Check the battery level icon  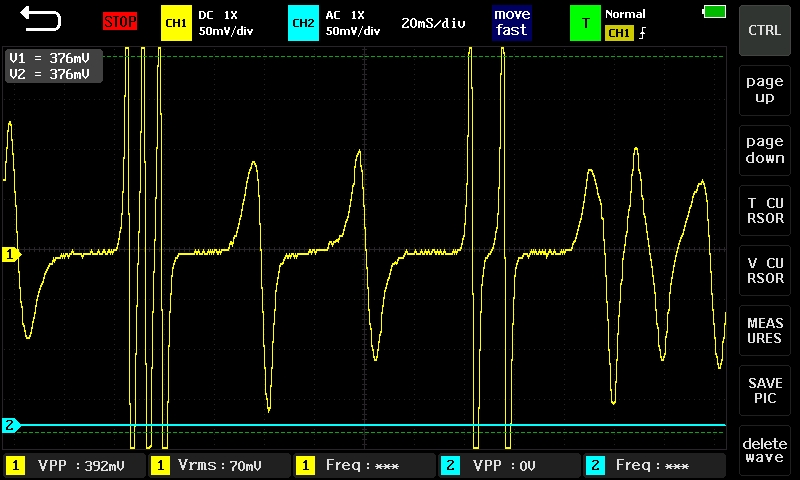714,12
